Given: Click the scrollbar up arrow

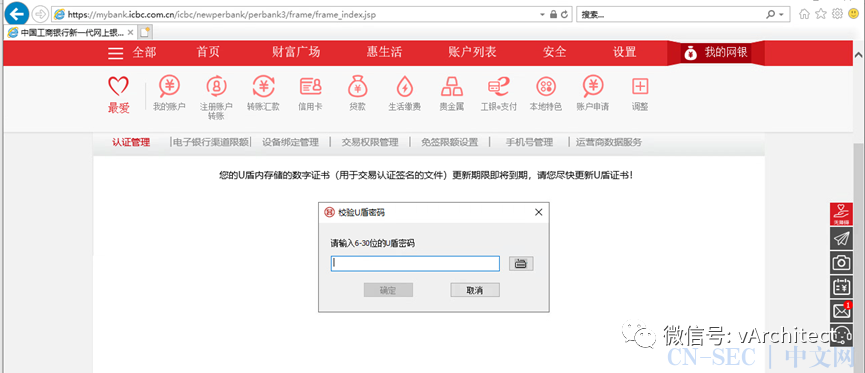Looking at the screenshot, I should 859,55.
